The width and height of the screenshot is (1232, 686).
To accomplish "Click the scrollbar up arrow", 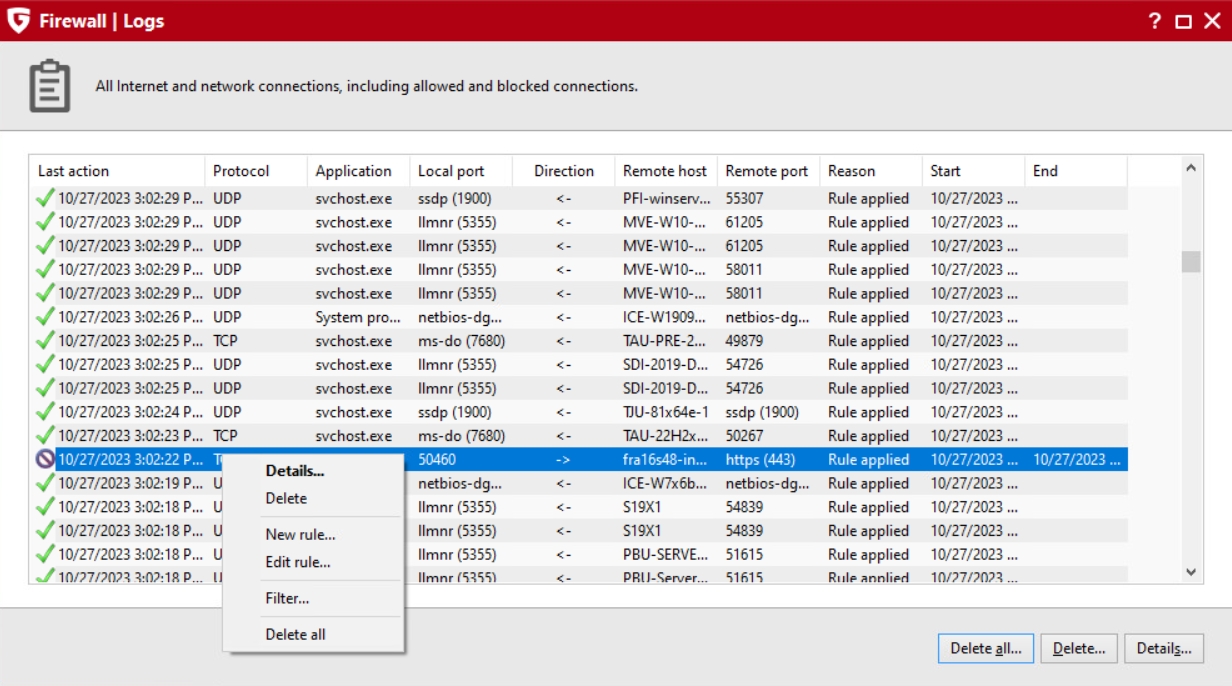I will point(1190,168).
